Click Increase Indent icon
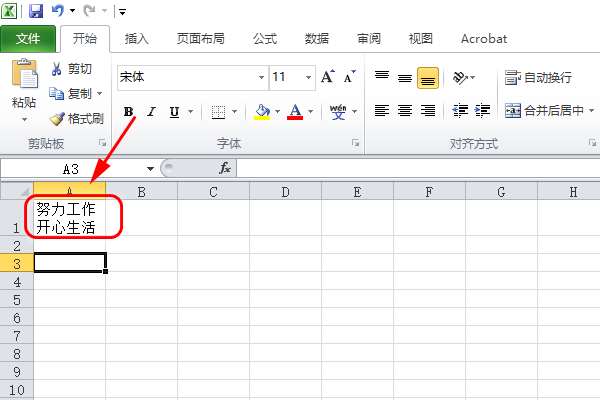The width and height of the screenshot is (600, 400). pos(482,111)
